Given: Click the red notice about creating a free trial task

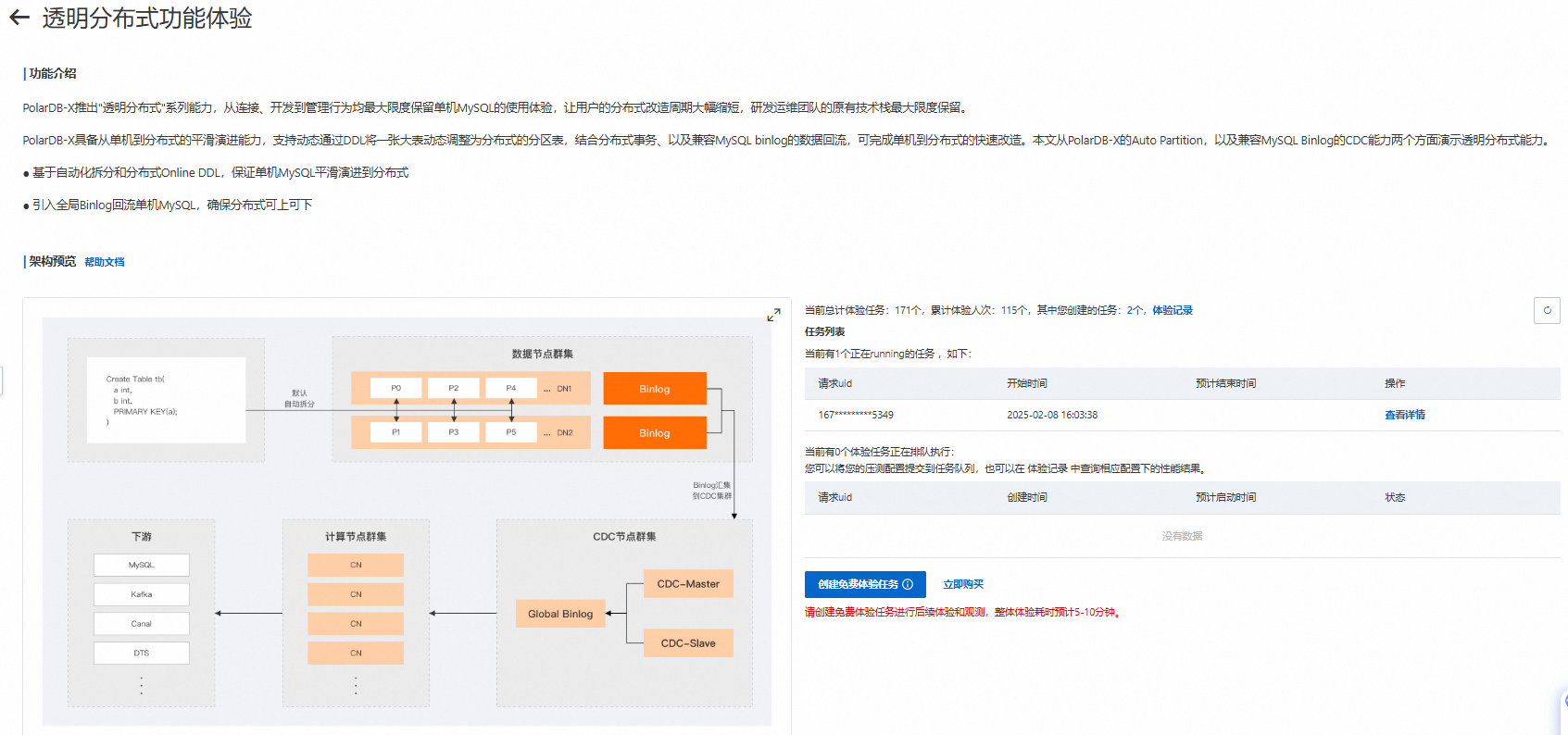Looking at the screenshot, I should coord(964,612).
